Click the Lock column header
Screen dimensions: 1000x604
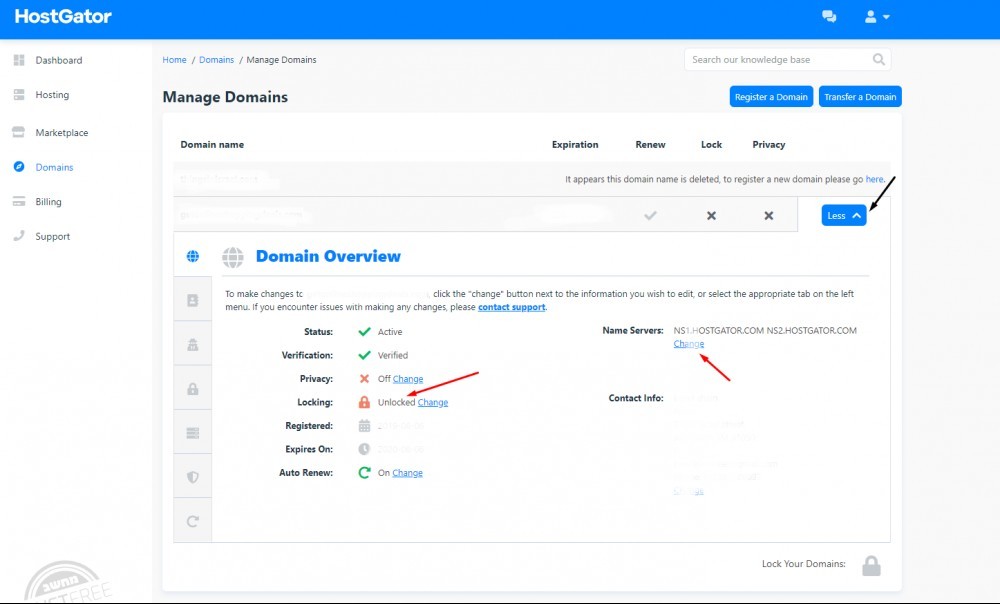point(711,145)
